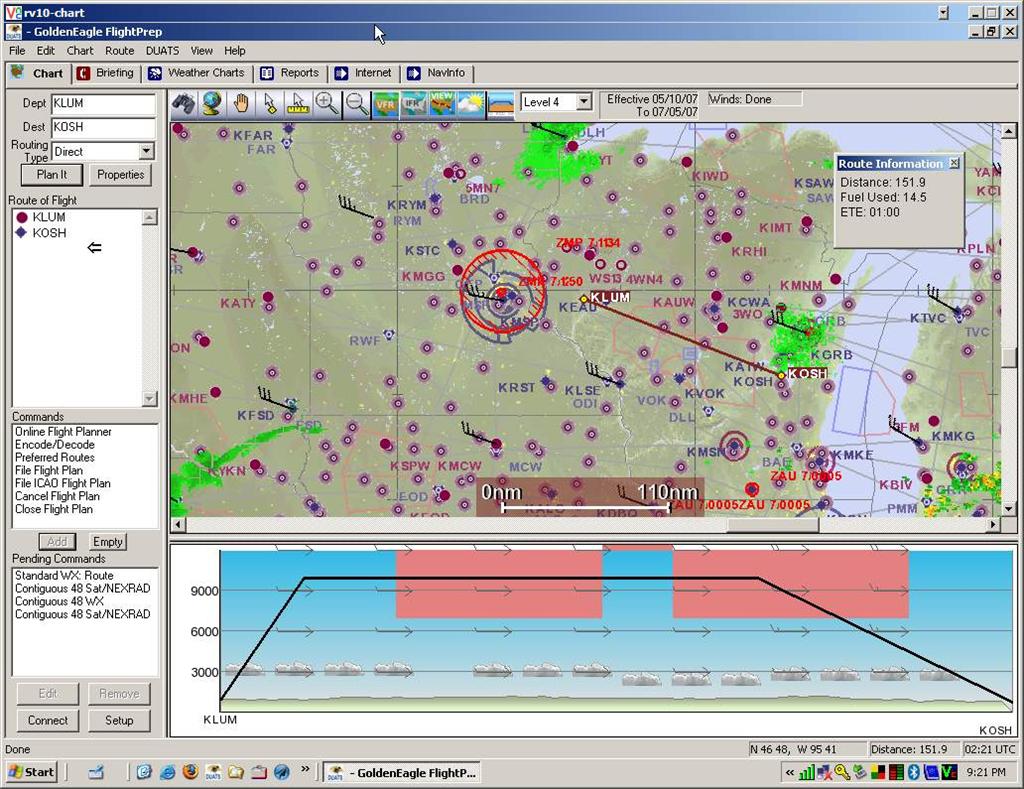The image size is (1024, 789).
Task: Open Internet Explorer from quick launch
Action: (x=168, y=773)
